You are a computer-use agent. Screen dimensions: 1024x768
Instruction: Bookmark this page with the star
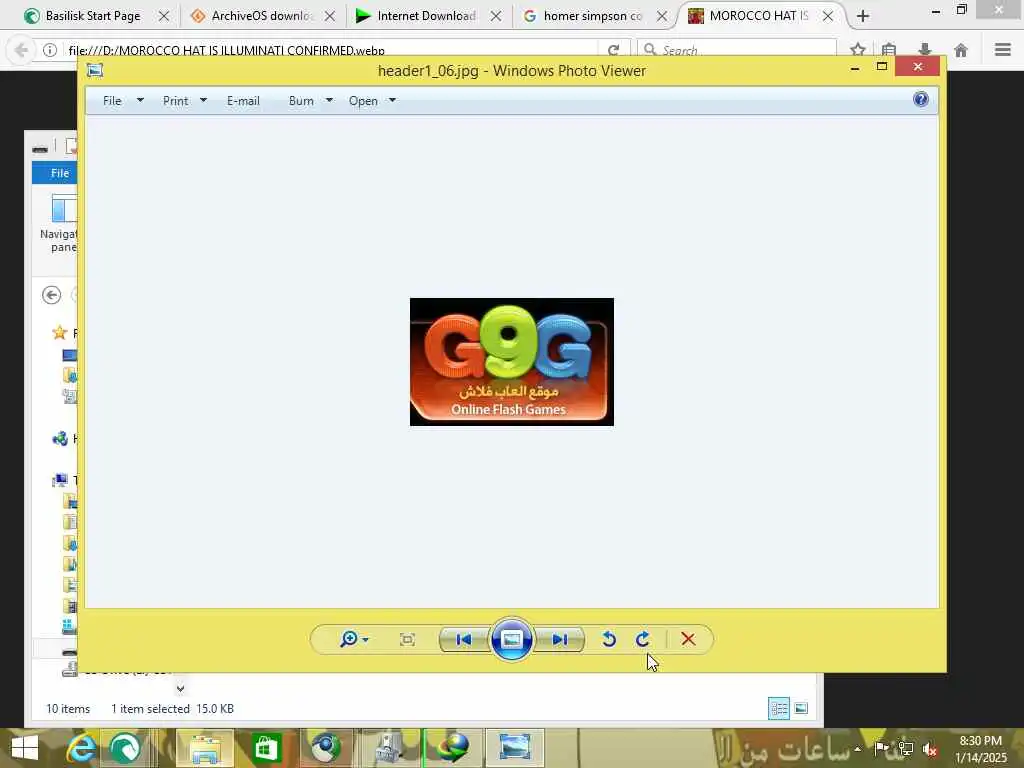pos(858,50)
